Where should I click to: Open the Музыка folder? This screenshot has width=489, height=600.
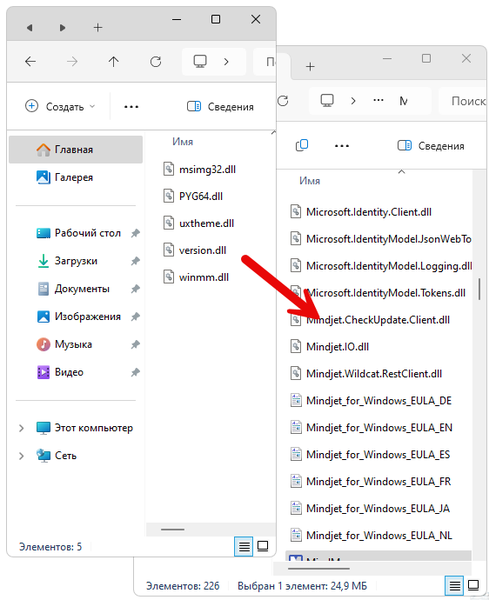point(64,344)
